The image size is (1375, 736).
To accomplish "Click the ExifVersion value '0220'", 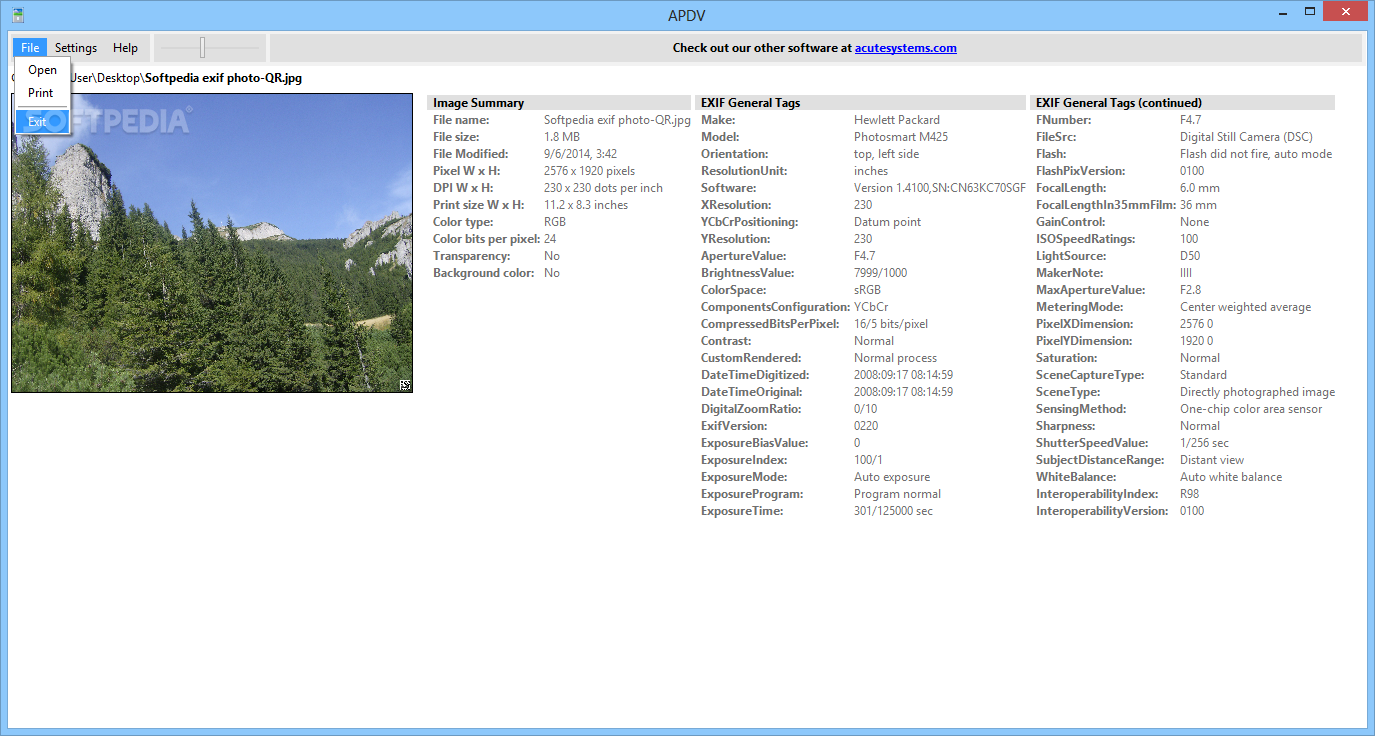I will click(x=867, y=426).
